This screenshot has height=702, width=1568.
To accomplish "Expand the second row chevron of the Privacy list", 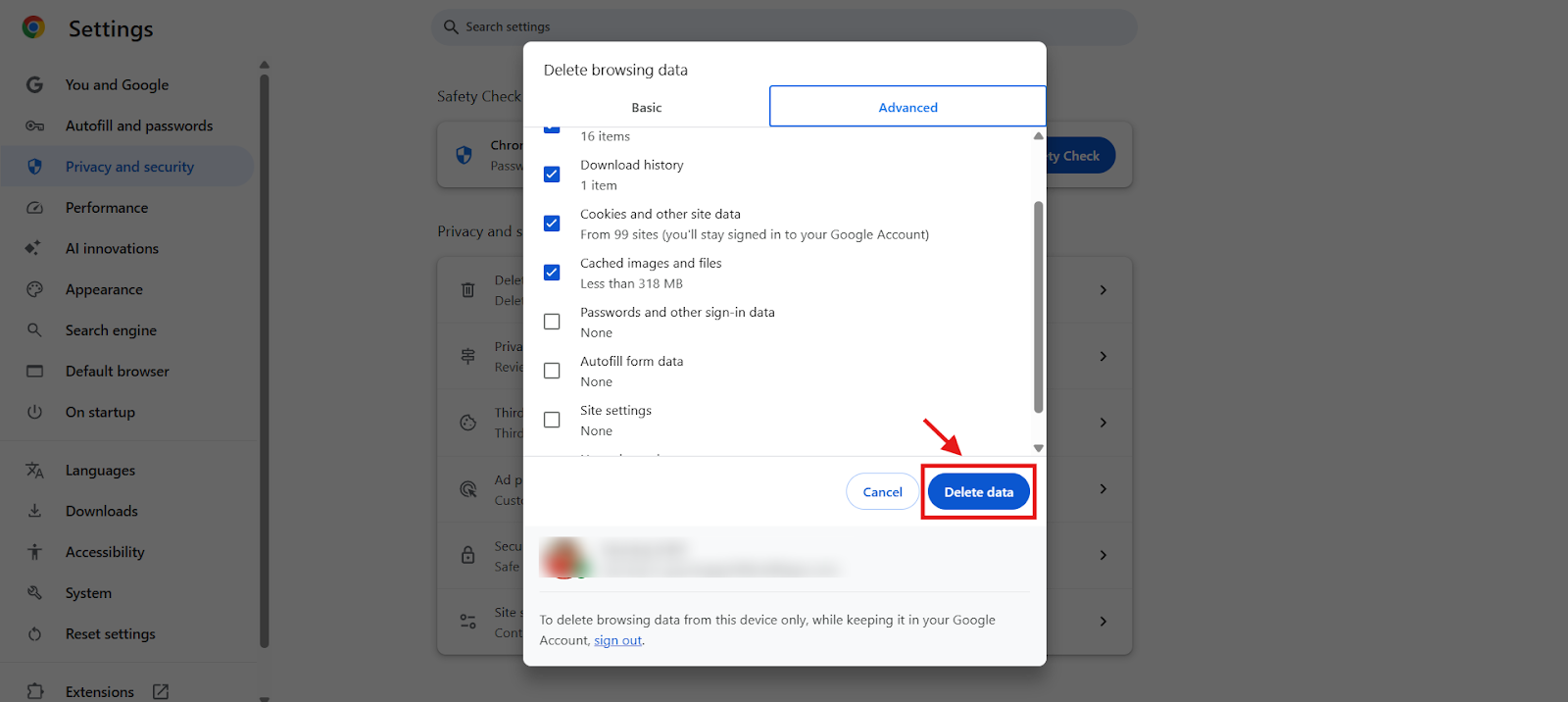I will click(1103, 356).
